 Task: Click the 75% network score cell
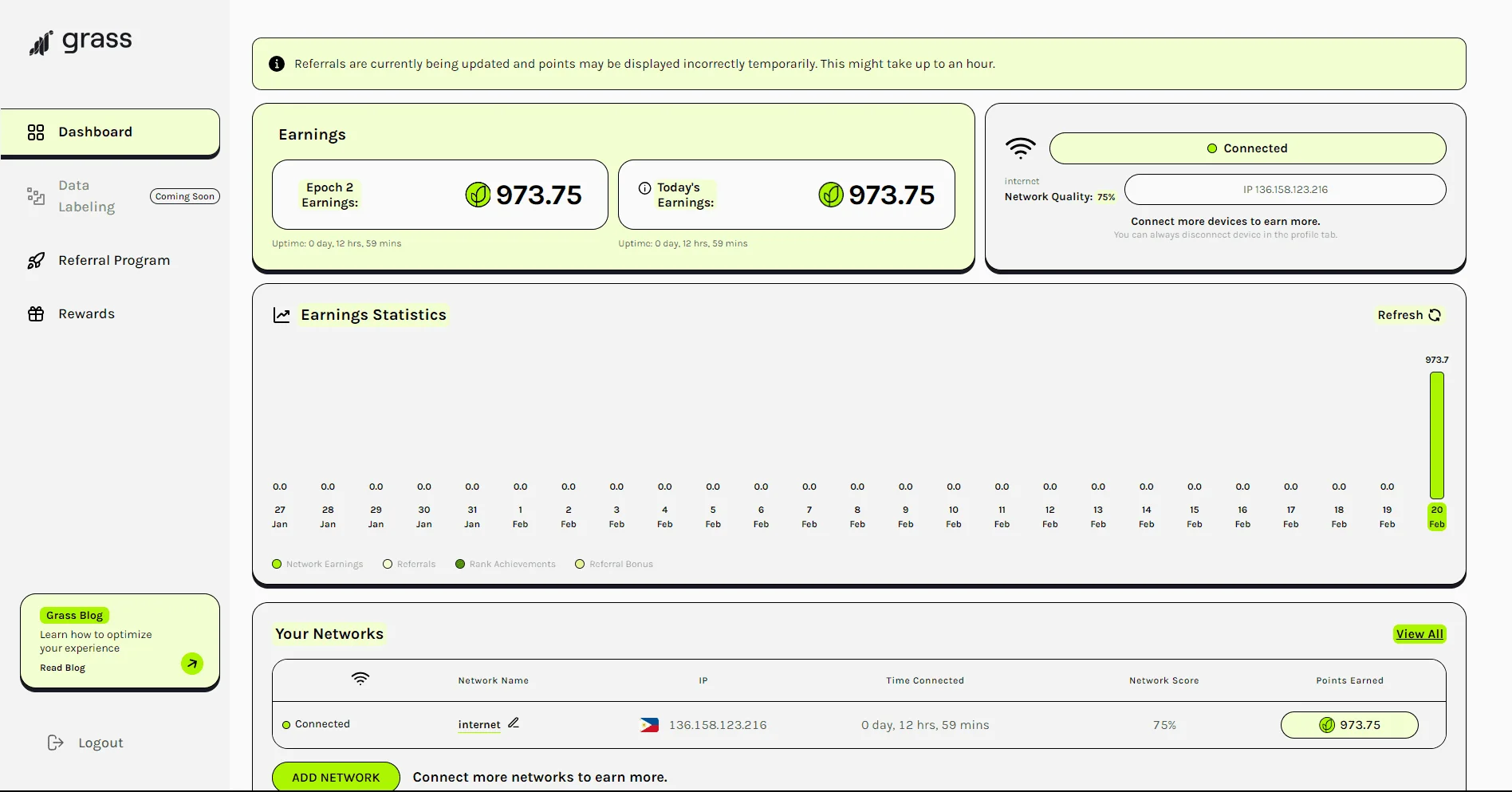1164,725
